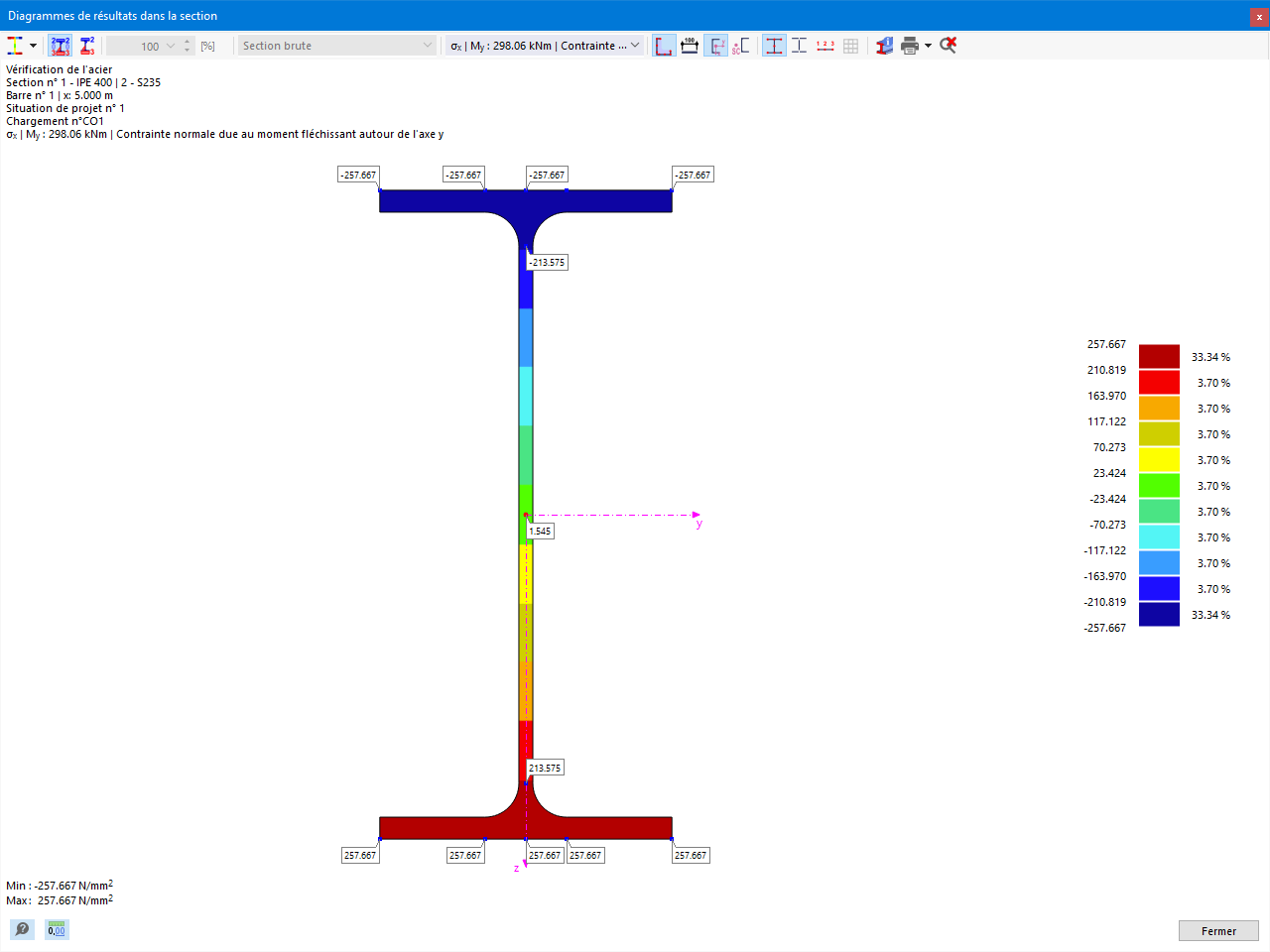Toggle the y-z principal axes display
This screenshot has width=1270, height=952.
715,46
